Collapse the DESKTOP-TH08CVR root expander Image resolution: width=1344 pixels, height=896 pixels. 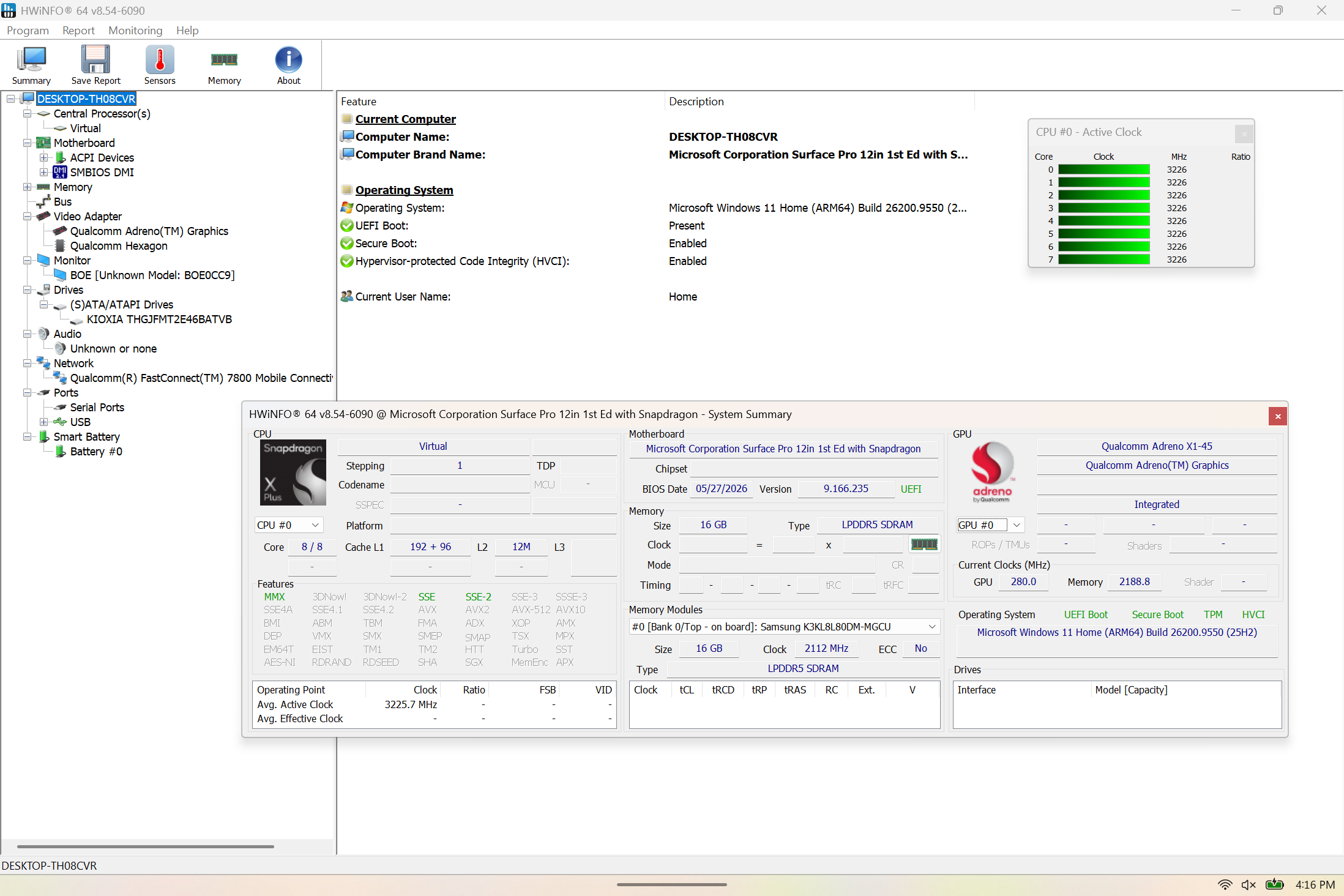[10, 99]
